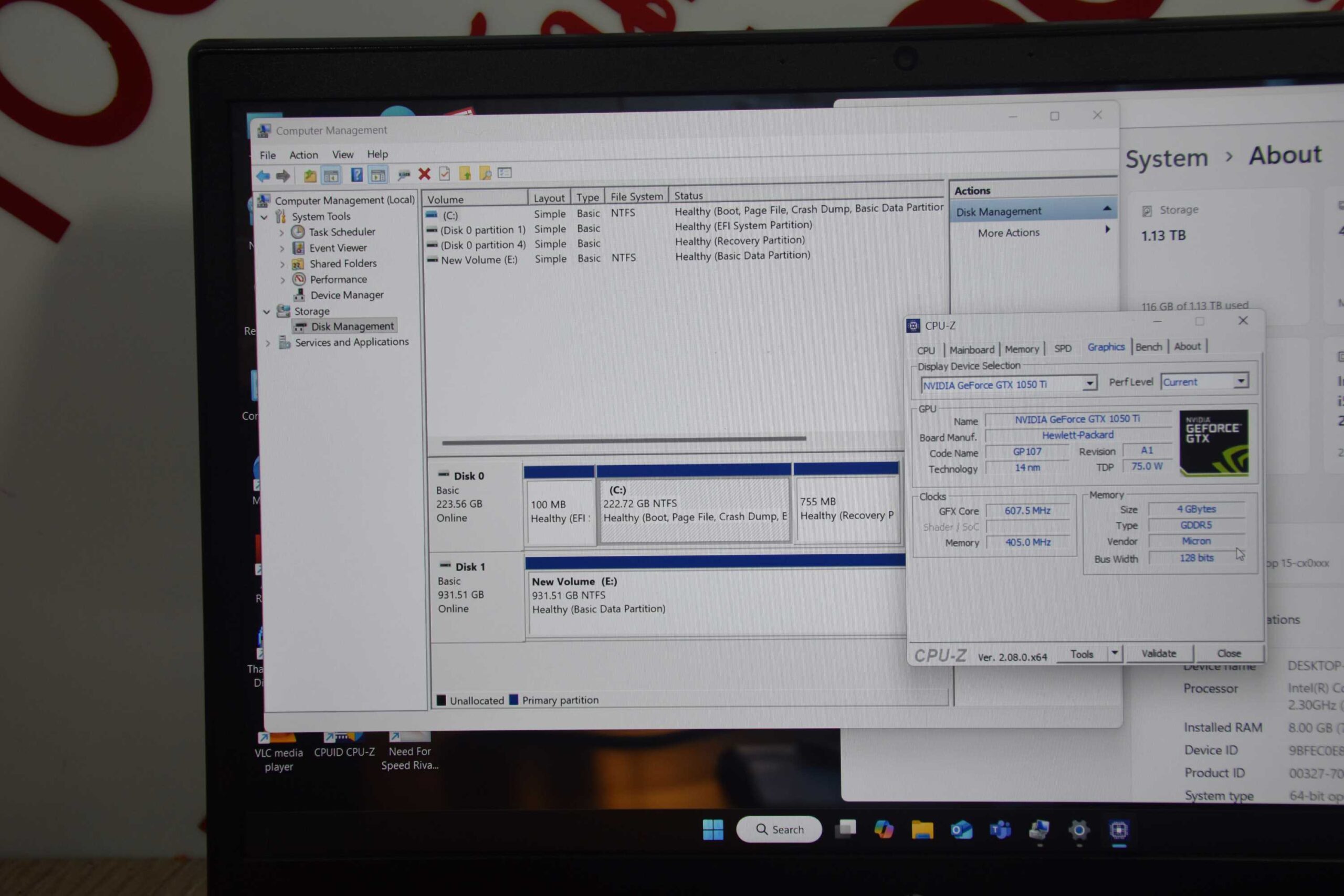Open the Display Device Selection dropdown
The width and height of the screenshot is (1344, 896).
pos(1089,383)
